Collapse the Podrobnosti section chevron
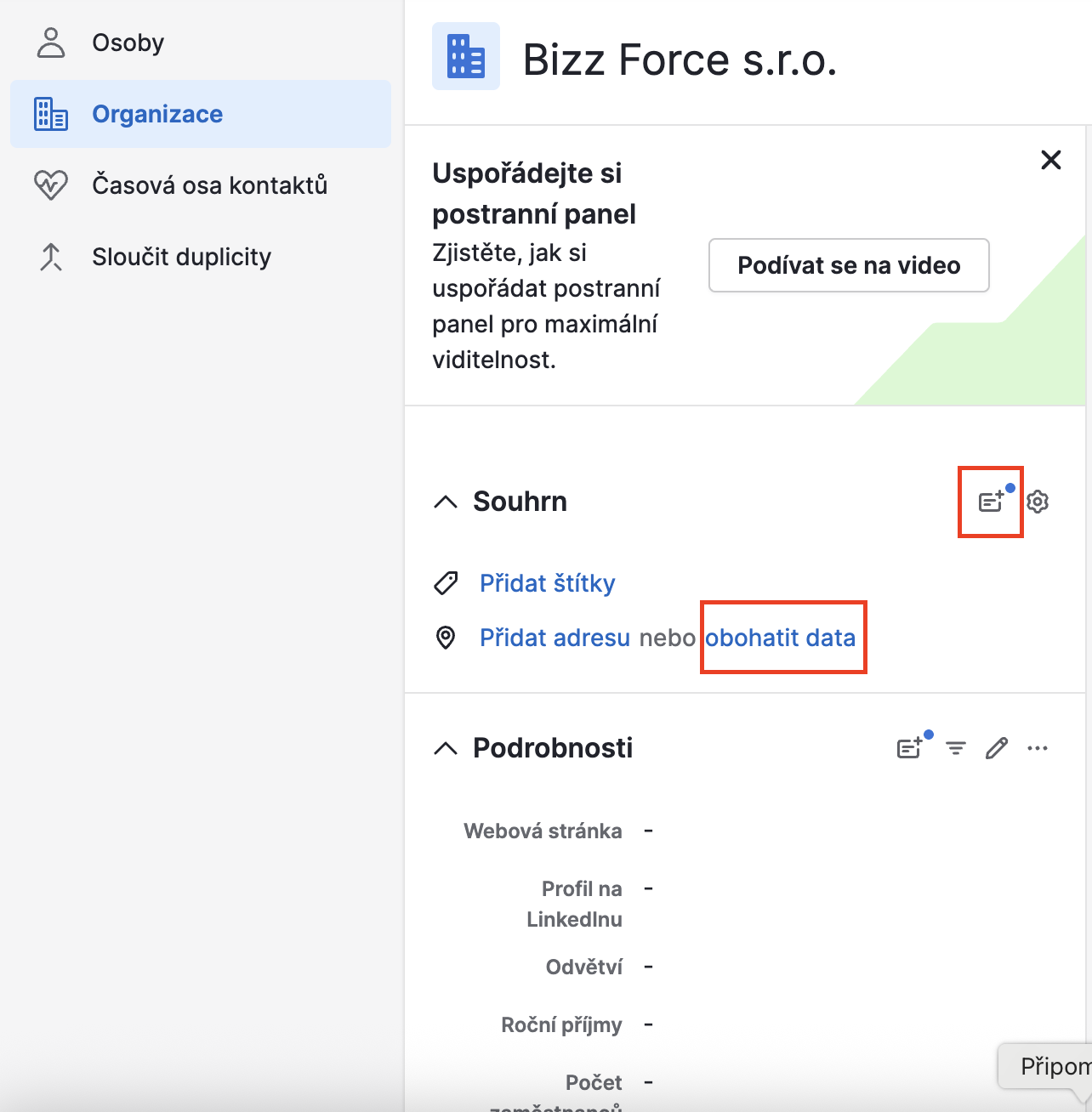 [446, 748]
